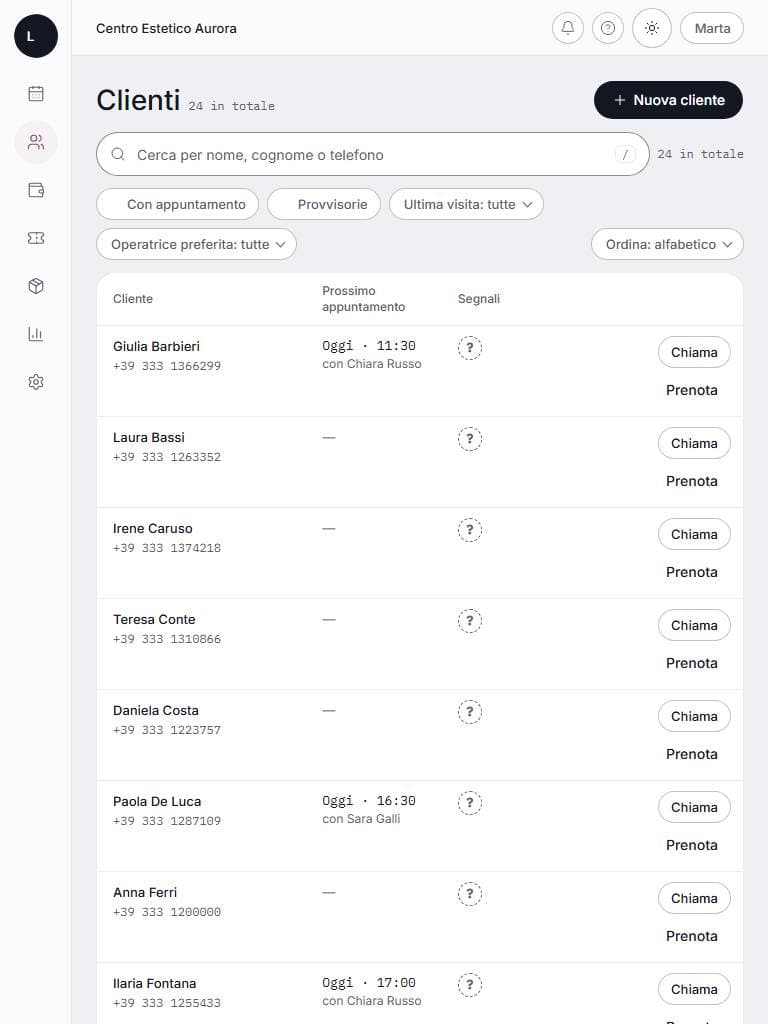Click Prenota for Irene Caruso

pos(692,572)
